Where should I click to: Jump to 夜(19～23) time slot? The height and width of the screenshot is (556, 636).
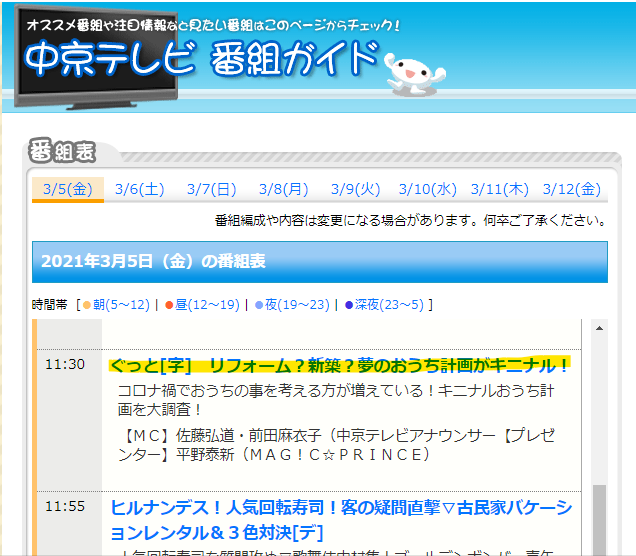(x=297, y=305)
